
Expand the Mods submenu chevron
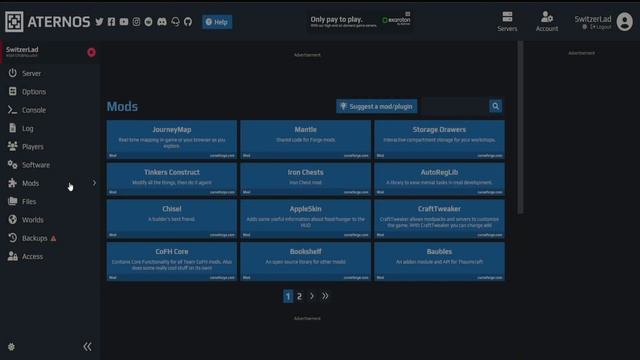coord(94,183)
